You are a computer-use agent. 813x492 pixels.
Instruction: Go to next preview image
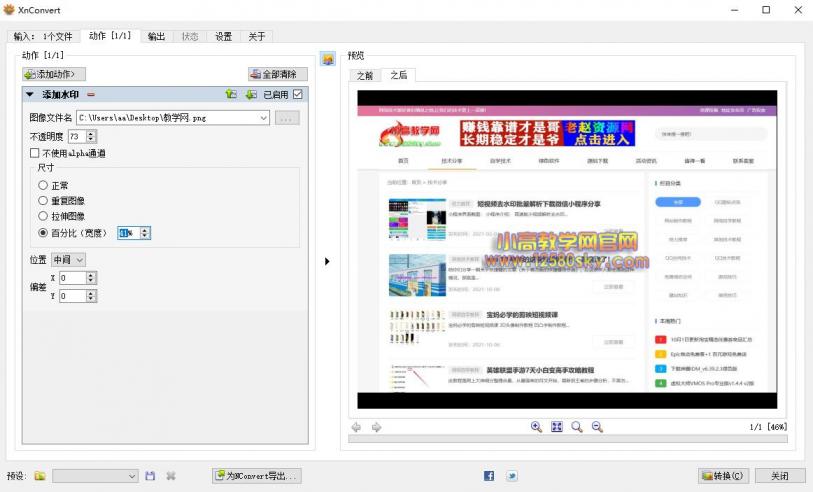point(376,427)
